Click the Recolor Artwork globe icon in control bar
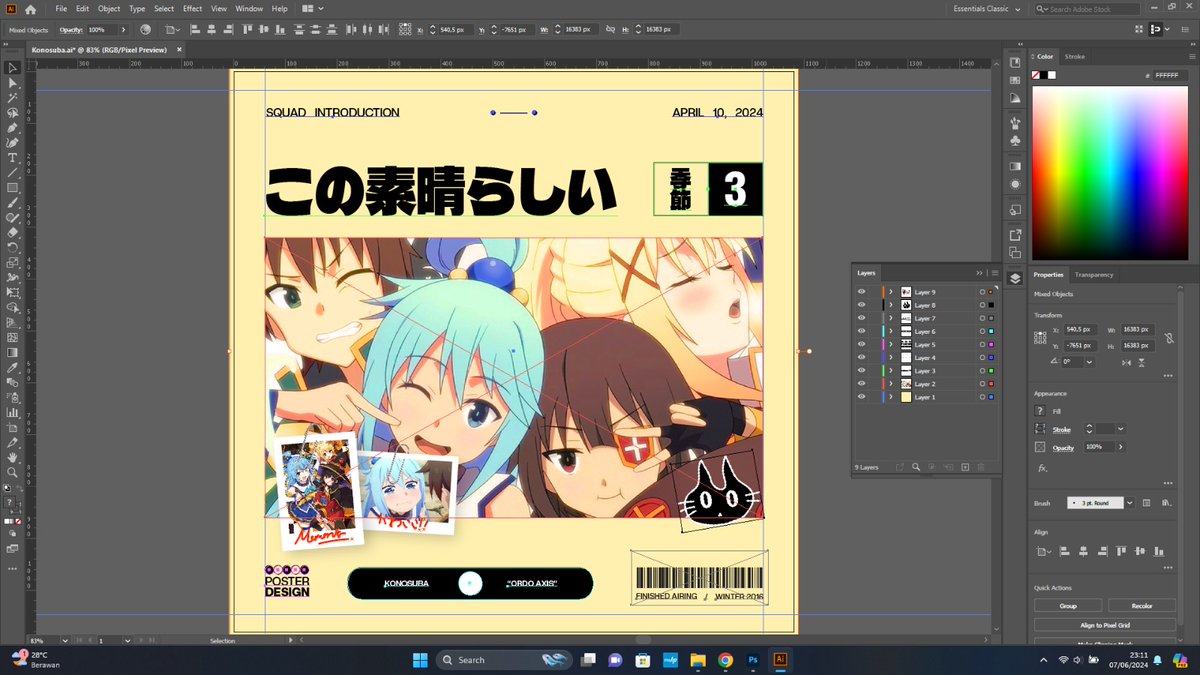The height and width of the screenshot is (675, 1200). (x=146, y=30)
